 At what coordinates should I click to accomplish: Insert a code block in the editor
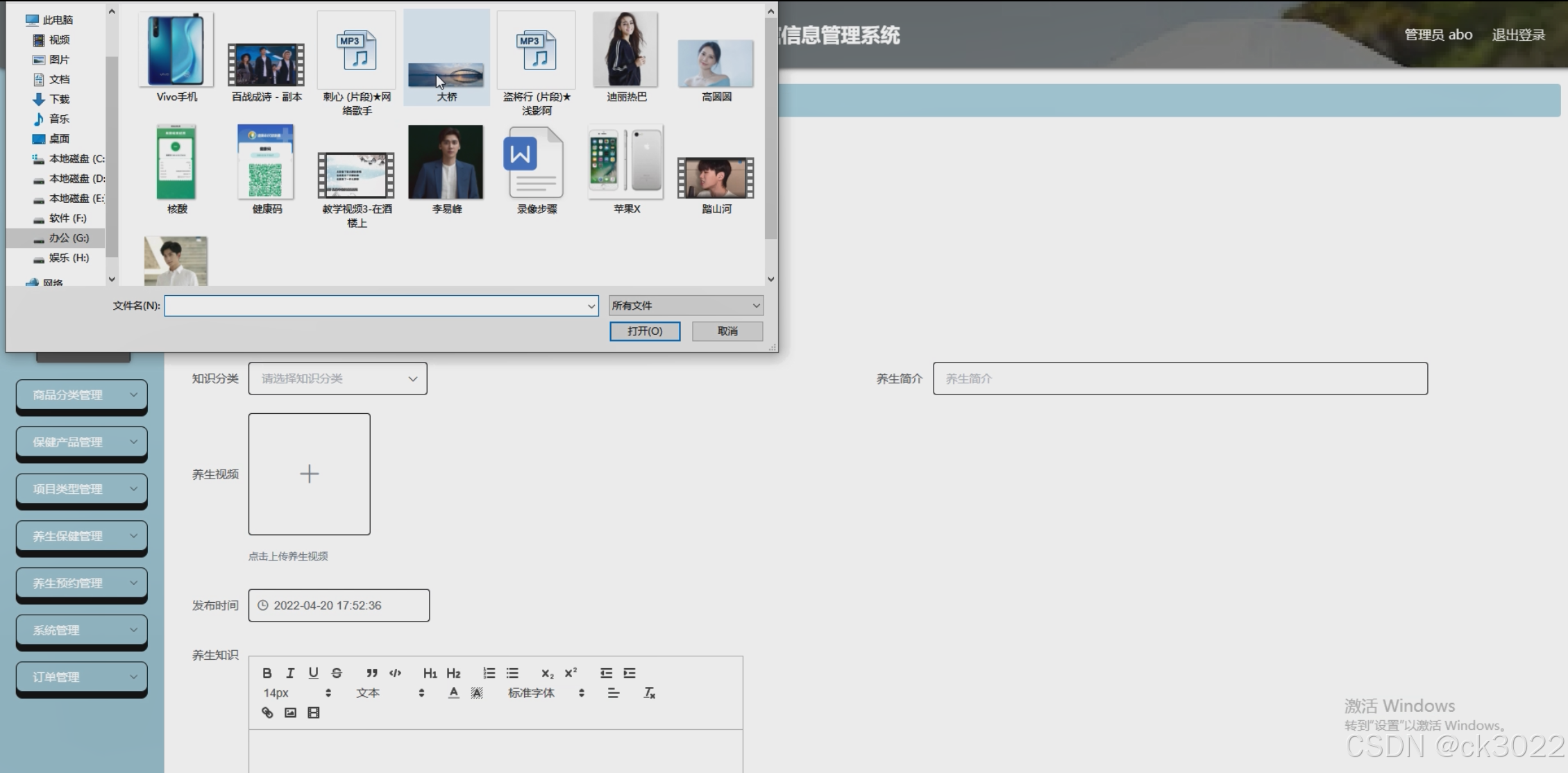pyautogui.click(x=395, y=673)
